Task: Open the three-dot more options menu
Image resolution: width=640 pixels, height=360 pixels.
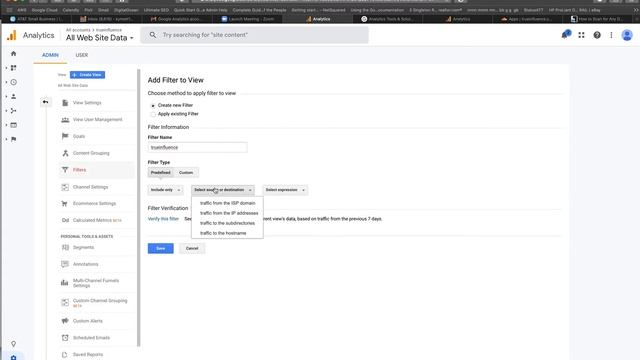Action: click(x=611, y=35)
